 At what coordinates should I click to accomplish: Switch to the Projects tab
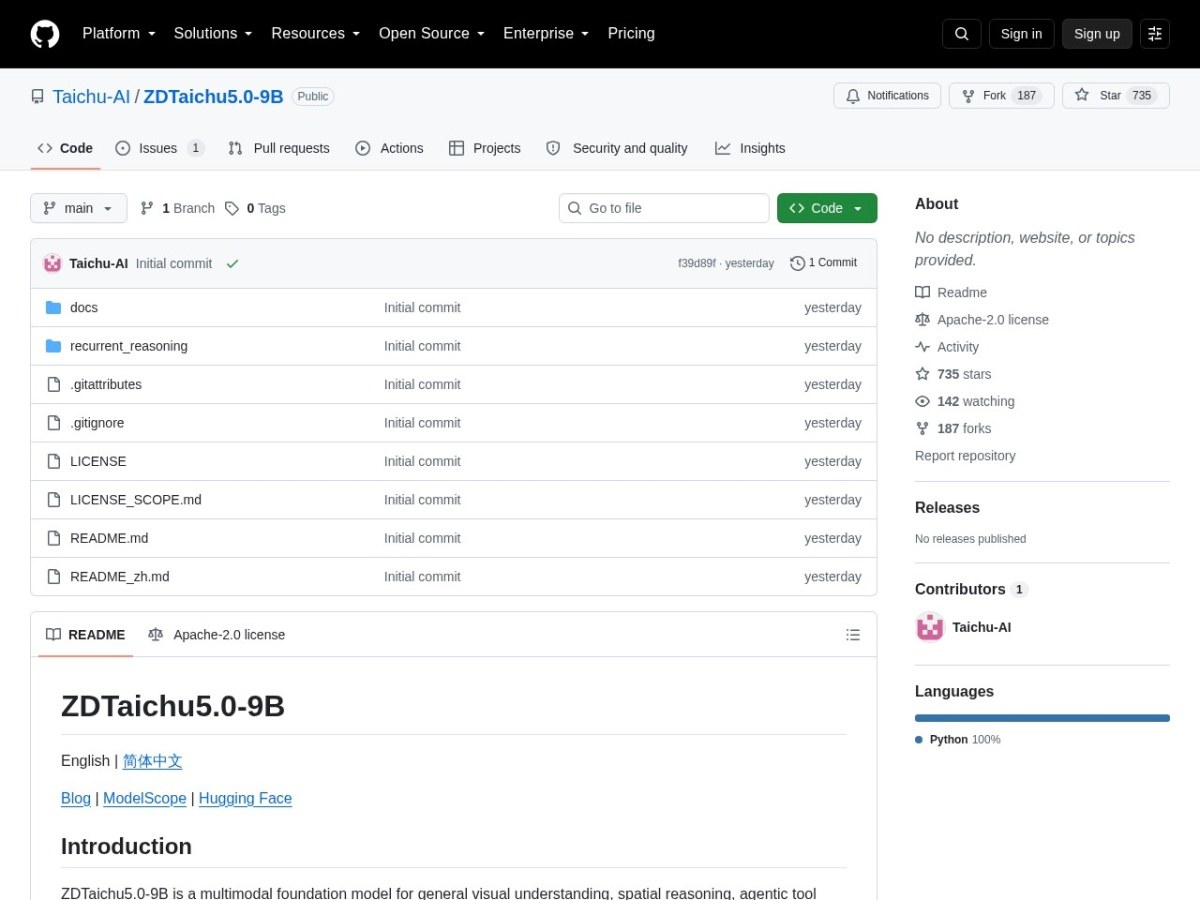click(485, 148)
